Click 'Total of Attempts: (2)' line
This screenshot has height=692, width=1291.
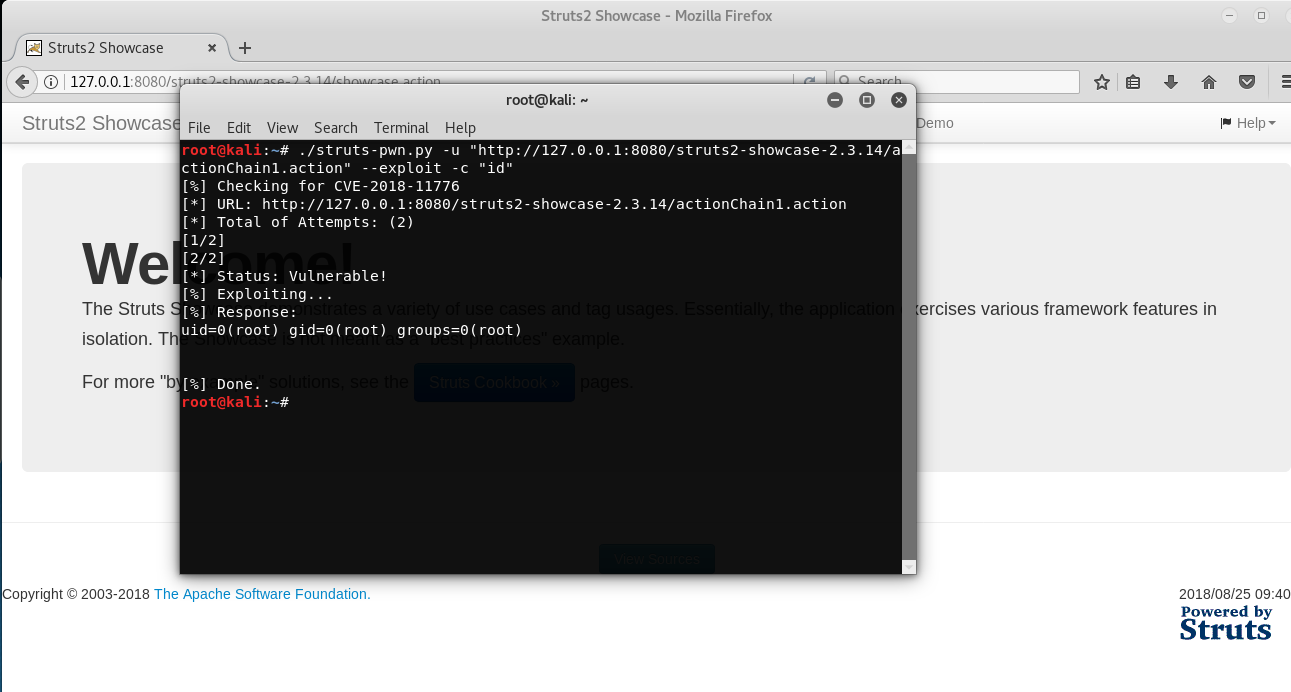pos(298,222)
